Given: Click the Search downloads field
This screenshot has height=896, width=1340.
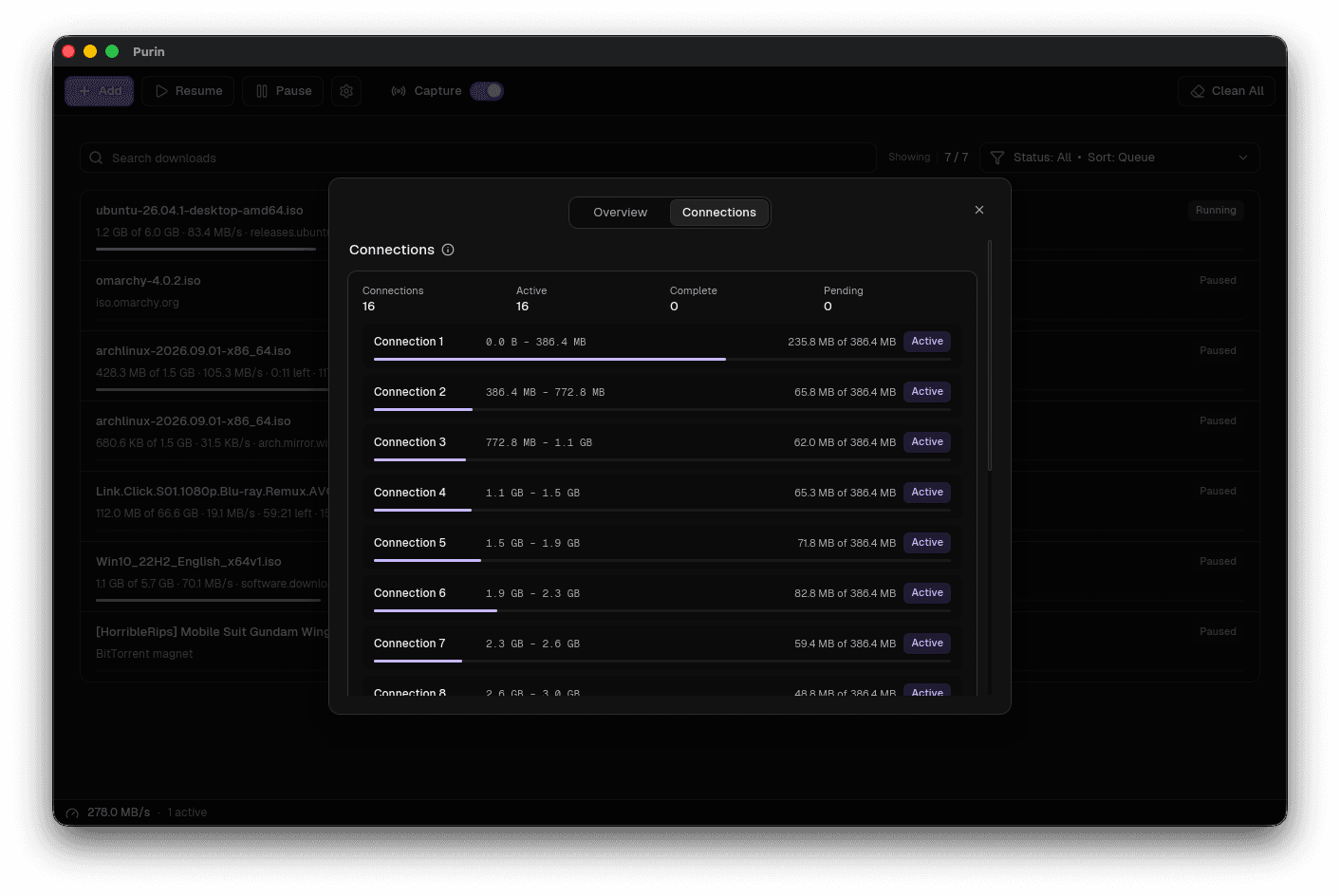Looking at the screenshot, I should pyautogui.click(x=478, y=158).
